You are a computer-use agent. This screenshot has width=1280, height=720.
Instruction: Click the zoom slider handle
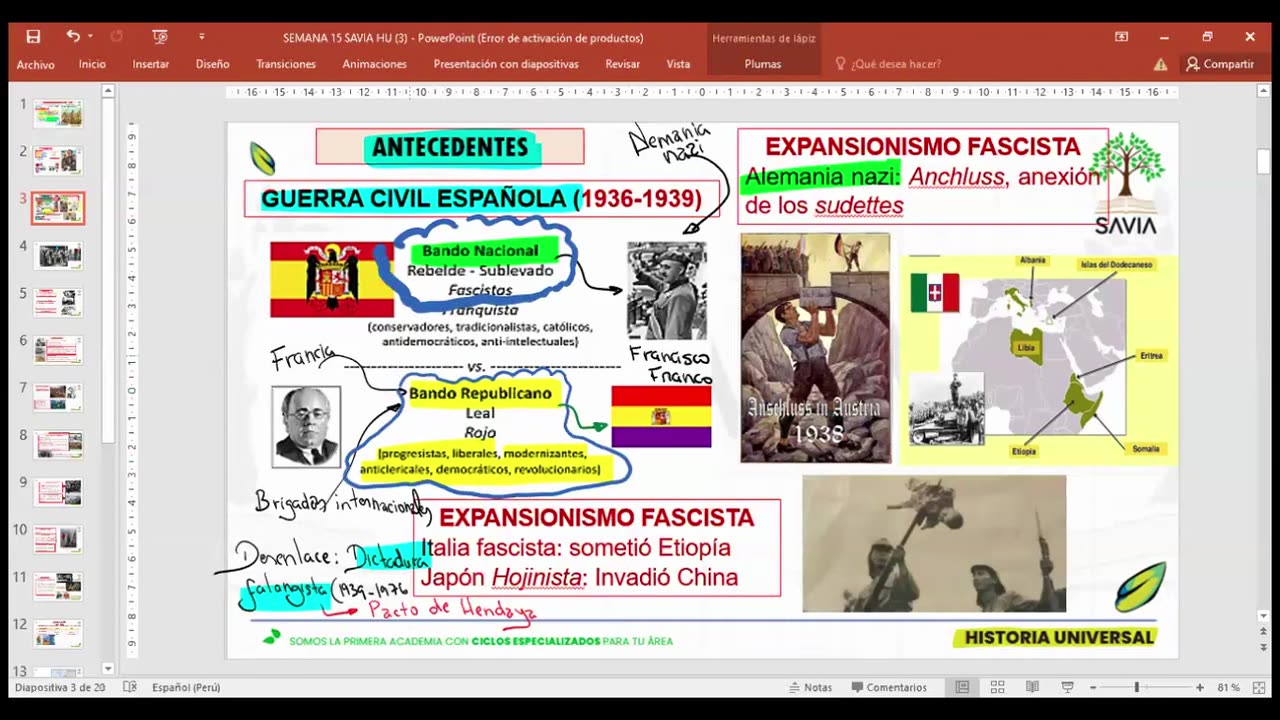(x=1136, y=687)
